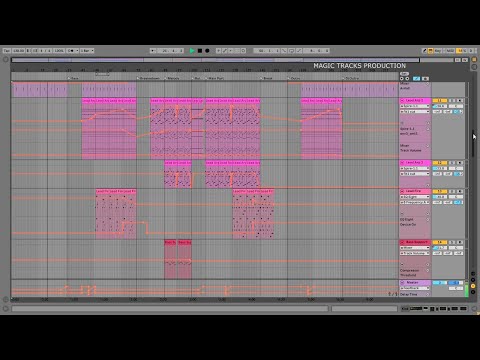Start playback with the green Play button

coord(192,51)
